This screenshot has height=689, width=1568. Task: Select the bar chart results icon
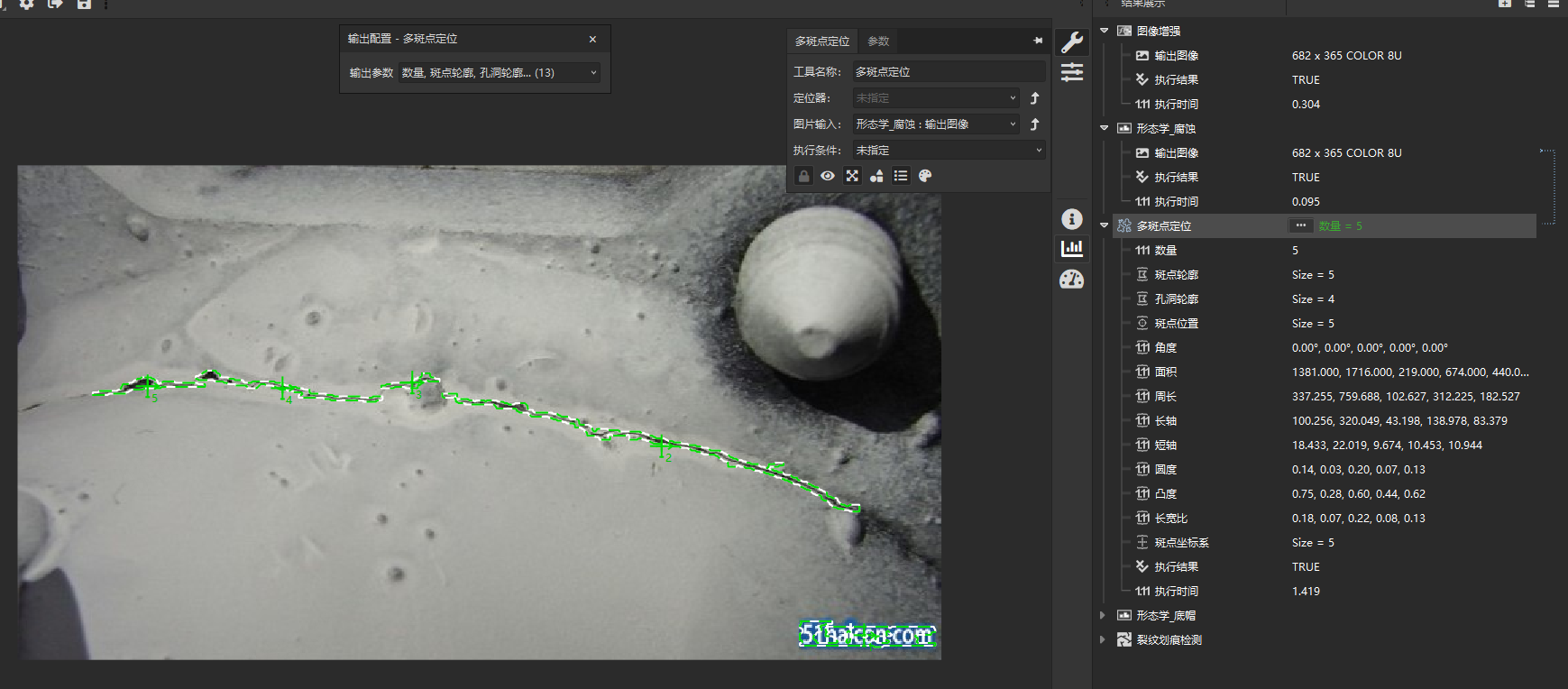pyautogui.click(x=1071, y=248)
